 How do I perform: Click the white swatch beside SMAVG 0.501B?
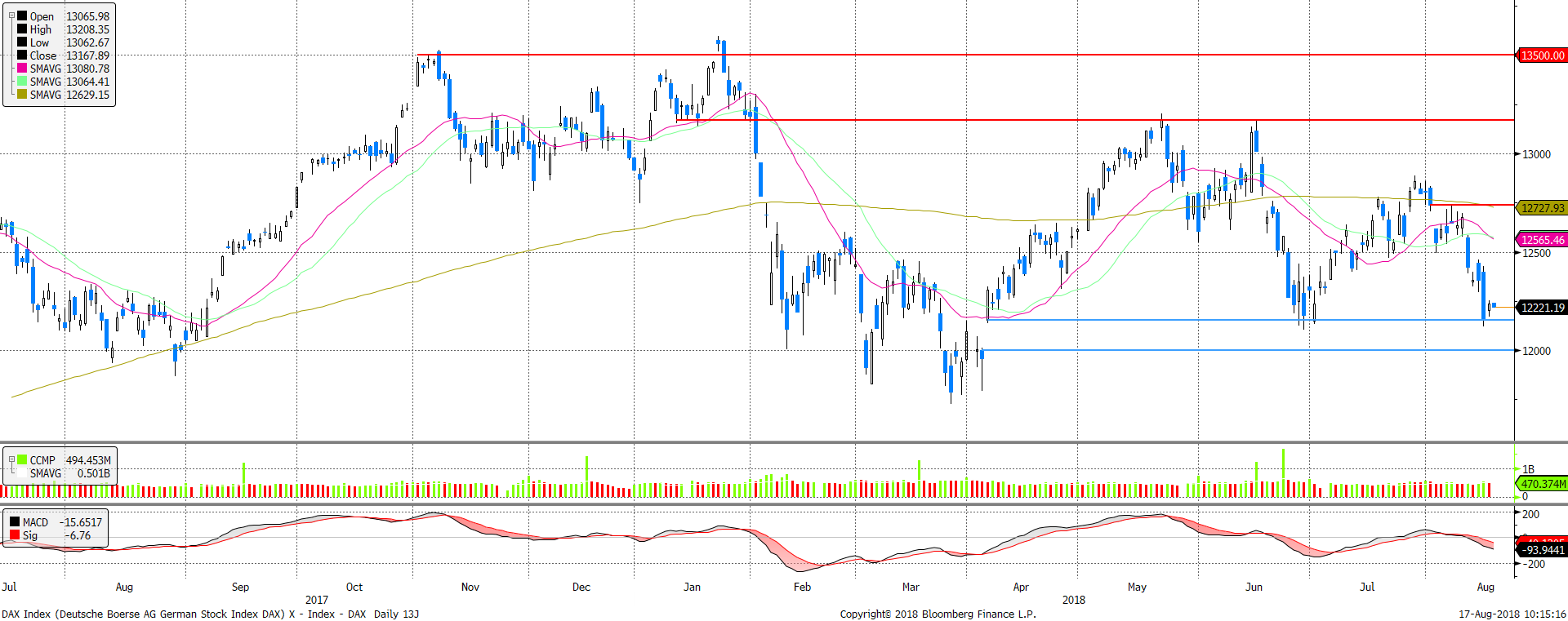pyautogui.click(x=22, y=472)
